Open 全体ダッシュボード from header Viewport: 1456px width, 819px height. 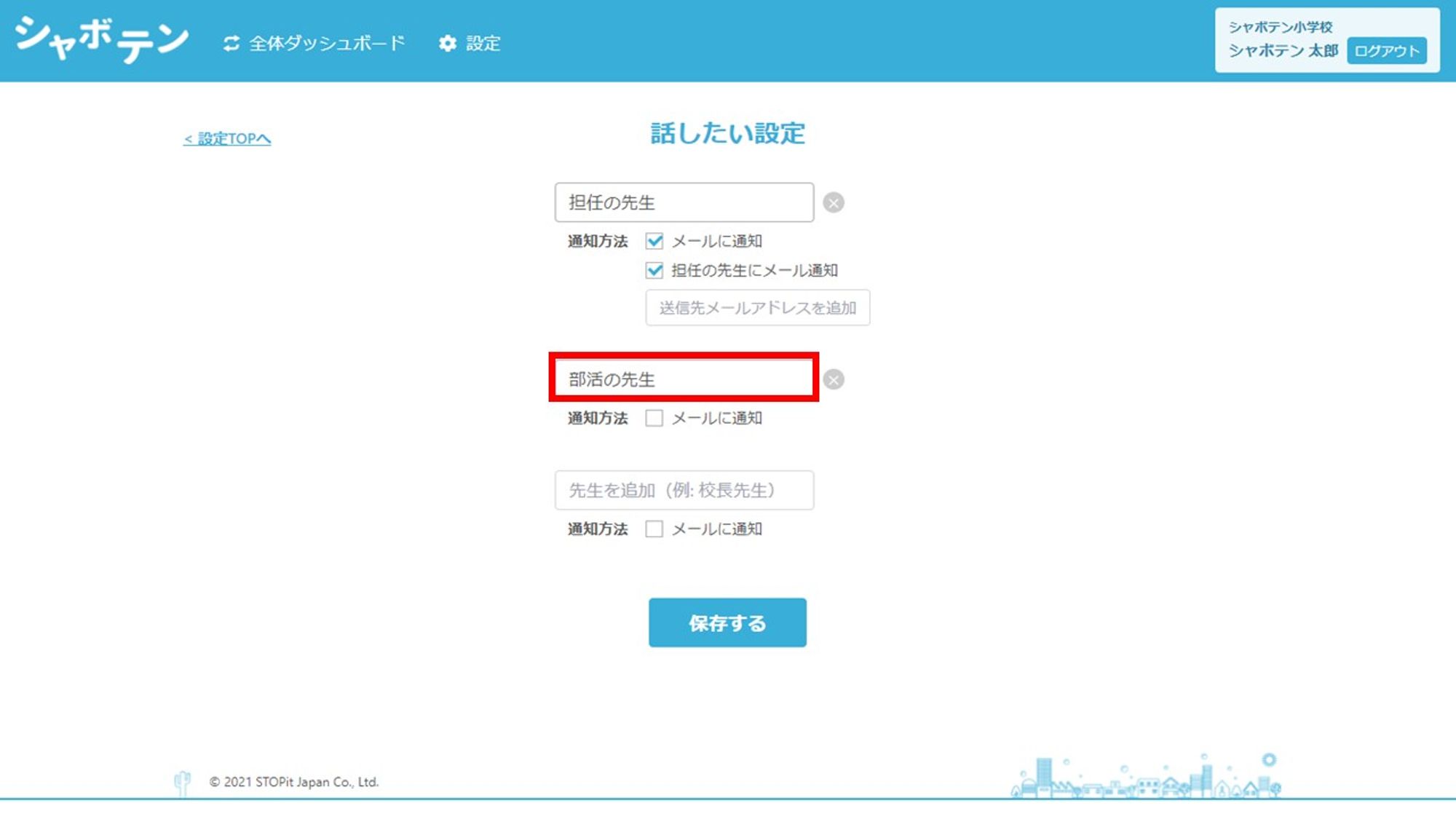(314, 44)
